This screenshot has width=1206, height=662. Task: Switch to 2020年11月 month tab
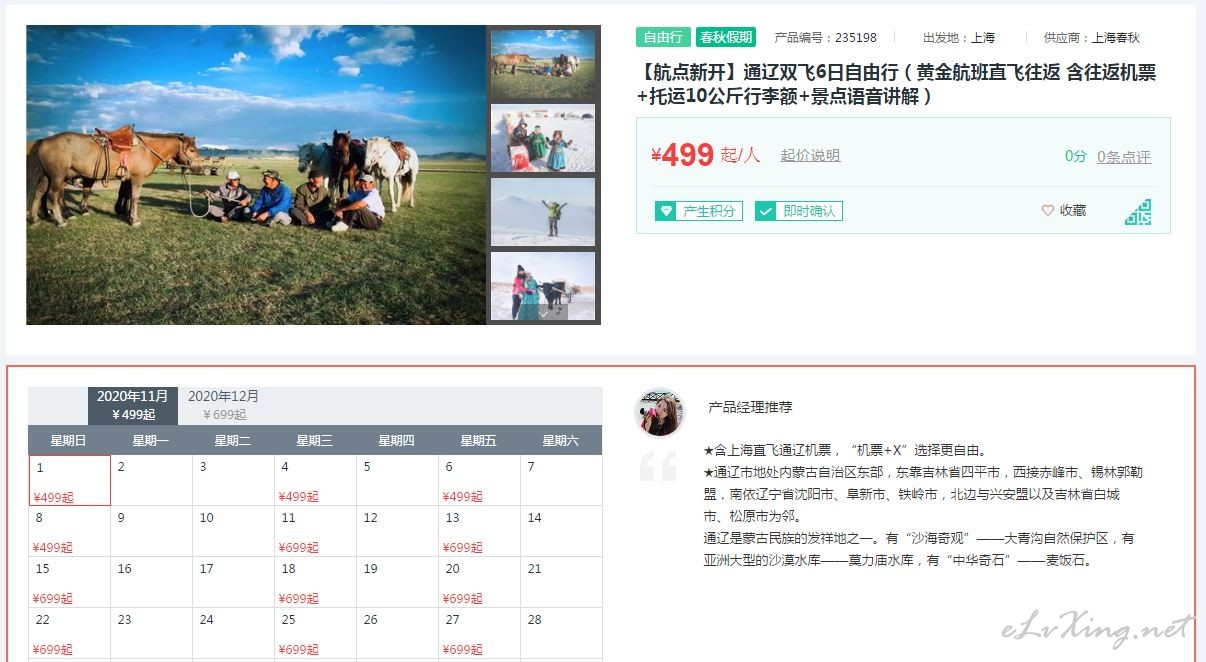(133, 405)
